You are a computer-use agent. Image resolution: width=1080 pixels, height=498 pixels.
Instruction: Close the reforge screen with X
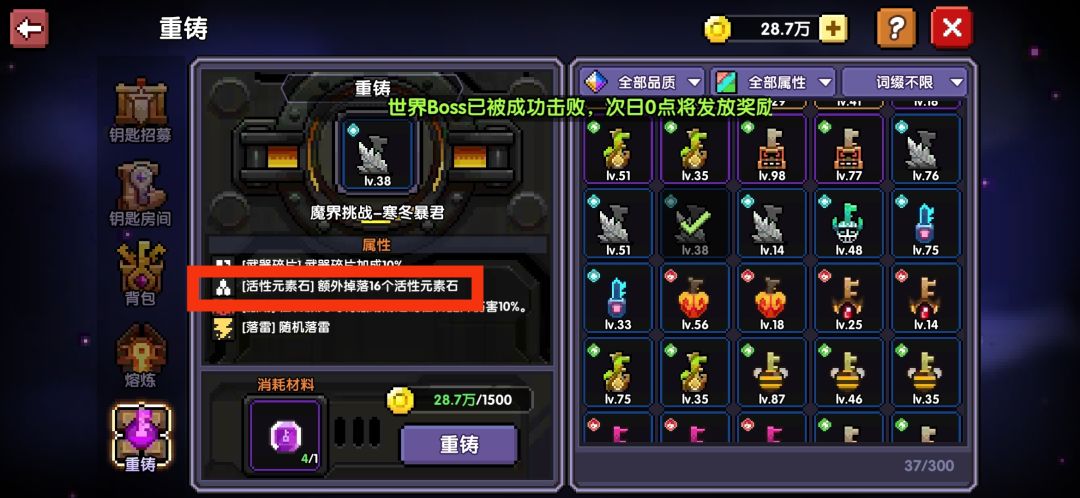coord(951,28)
